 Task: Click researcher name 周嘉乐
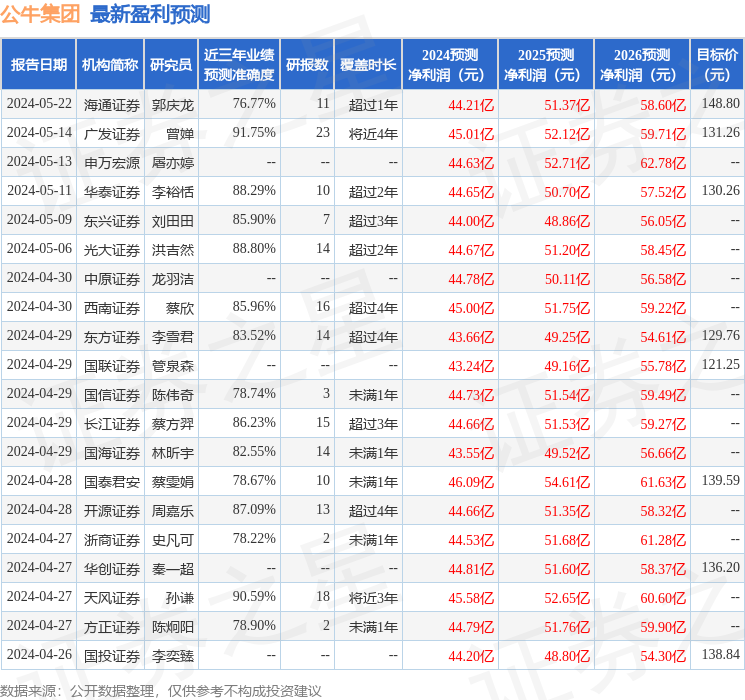click(173, 511)
